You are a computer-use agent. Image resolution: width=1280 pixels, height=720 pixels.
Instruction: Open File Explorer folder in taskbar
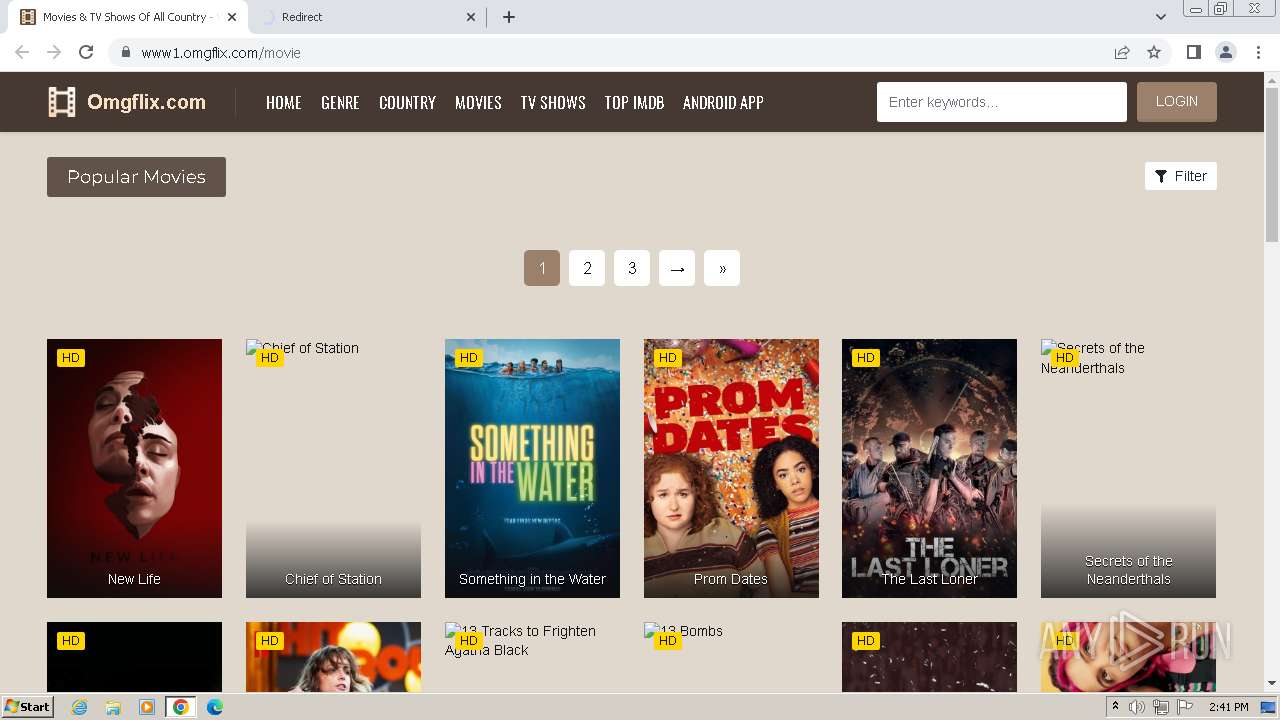[x=113, y=707]
